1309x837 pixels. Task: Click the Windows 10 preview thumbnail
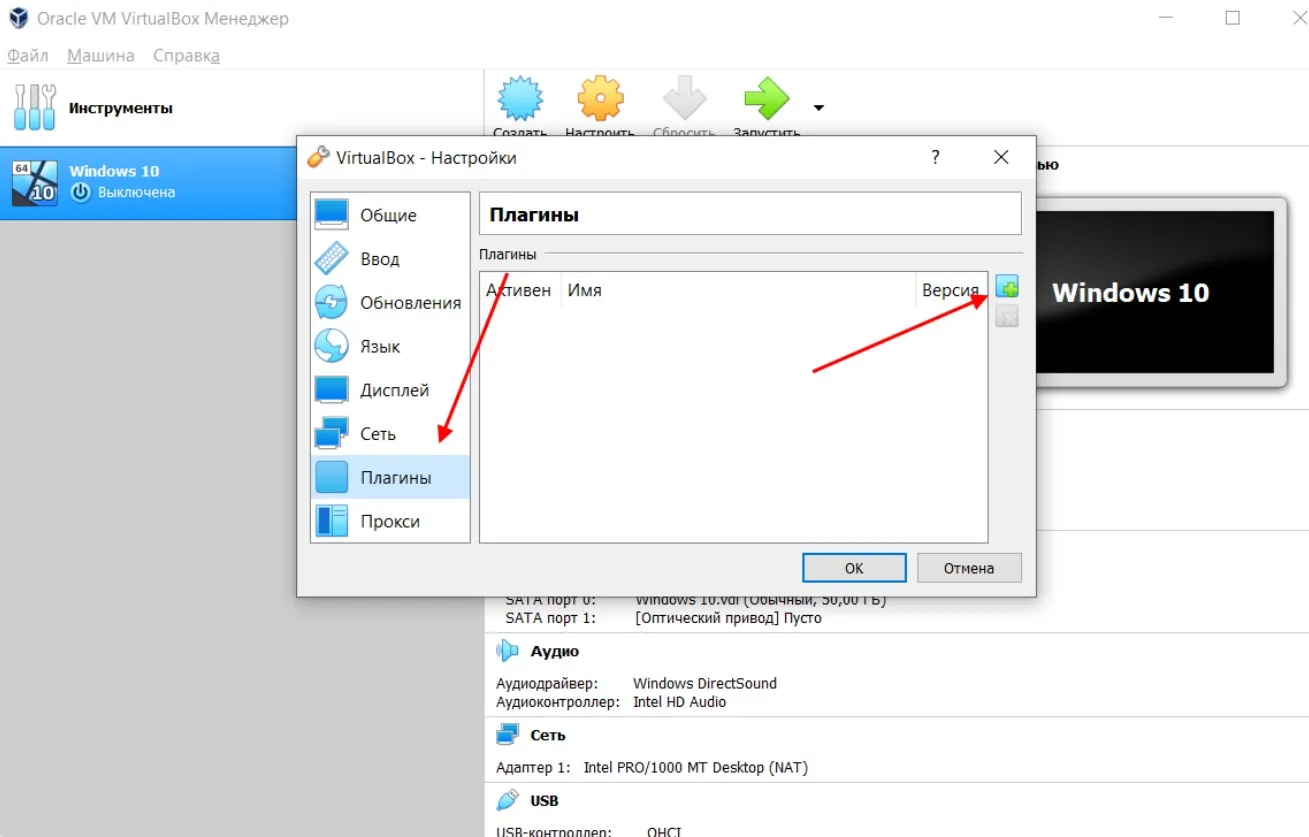[x=1156, y=292]
